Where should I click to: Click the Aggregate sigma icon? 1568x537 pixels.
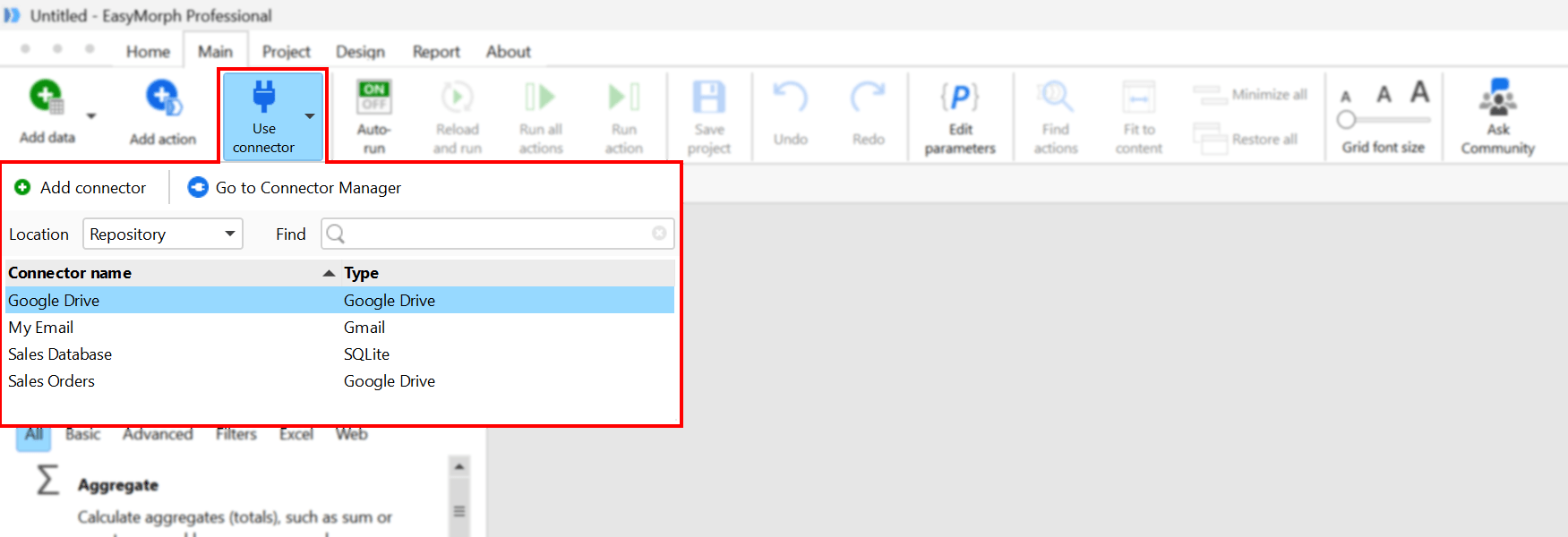(48, 480)
